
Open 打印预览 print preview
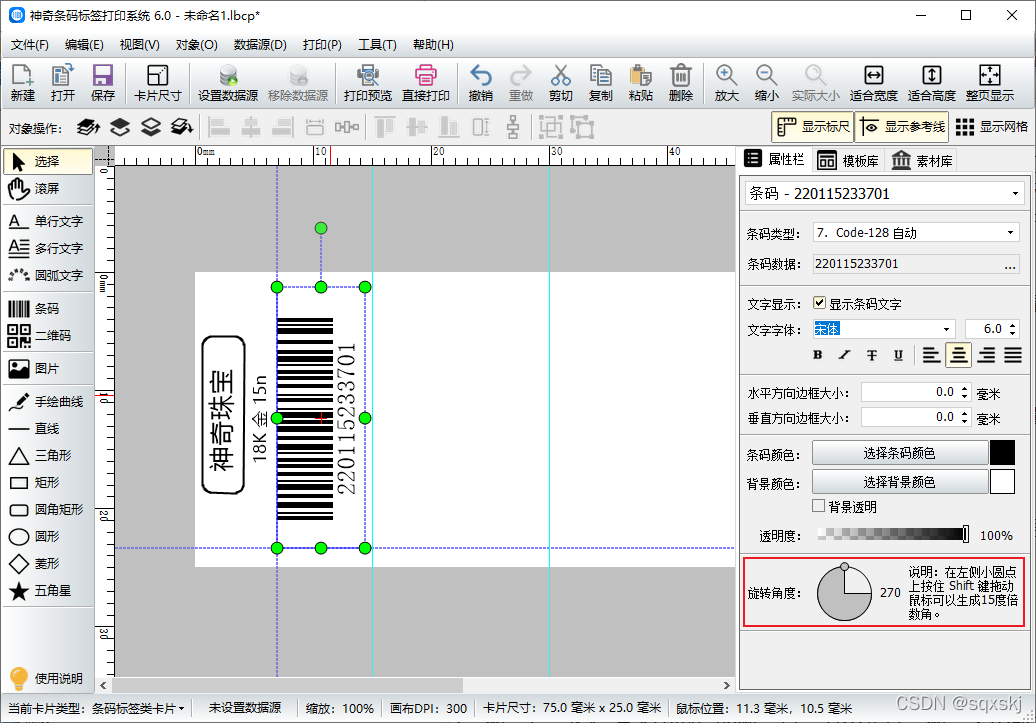point(367,83)
